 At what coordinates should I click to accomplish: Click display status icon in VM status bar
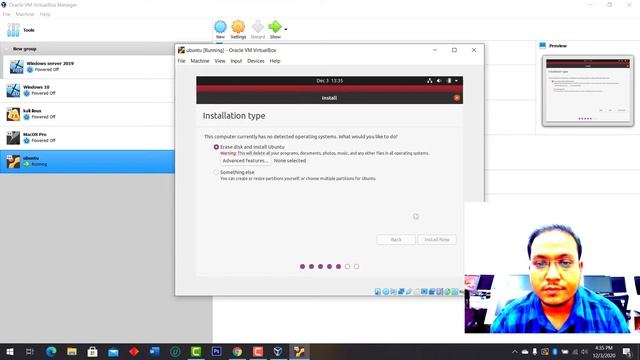pos(424,291)
